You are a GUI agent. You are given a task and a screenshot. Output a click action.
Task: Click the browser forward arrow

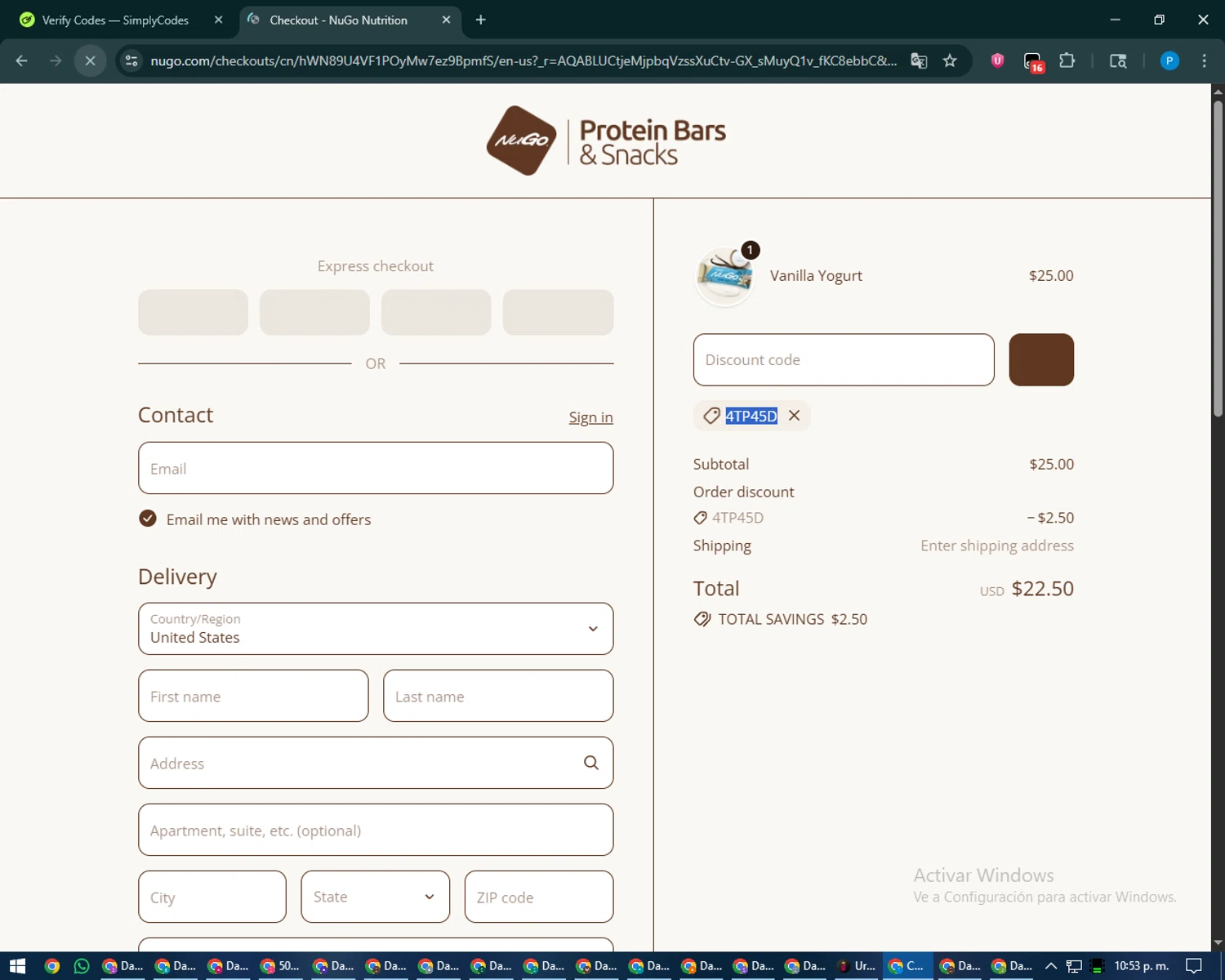(56, 60)
